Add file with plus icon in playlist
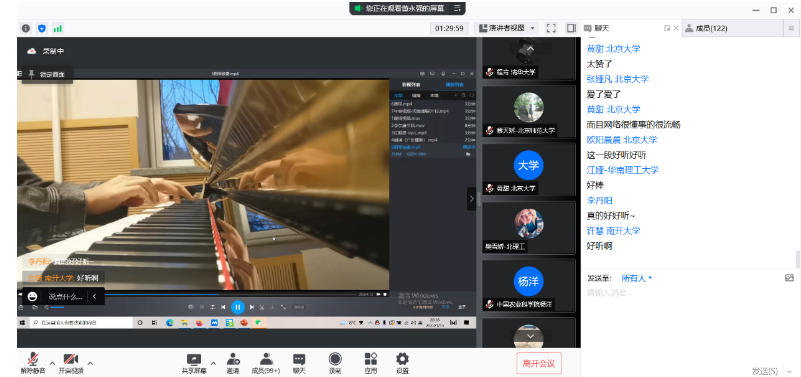Viewport: 801px width, 377px height. [x=456, y=95]
